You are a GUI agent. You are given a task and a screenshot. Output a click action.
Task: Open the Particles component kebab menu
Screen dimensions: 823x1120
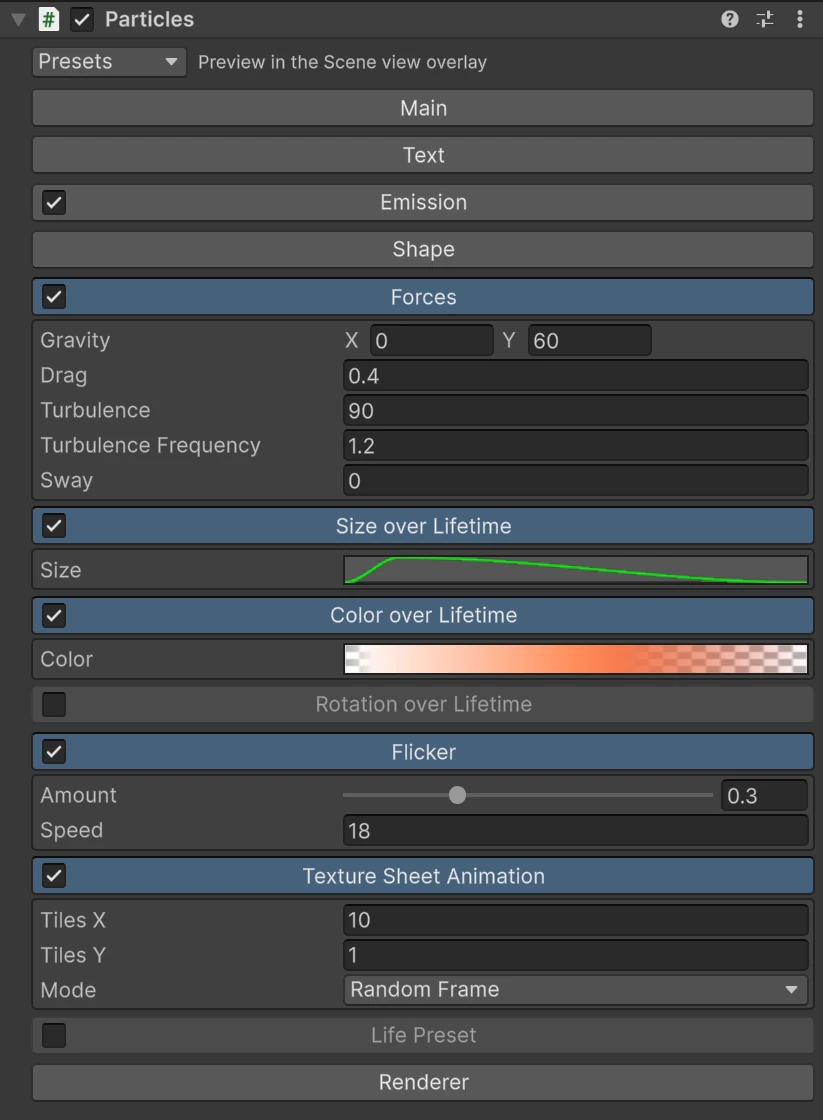point(799,19)
